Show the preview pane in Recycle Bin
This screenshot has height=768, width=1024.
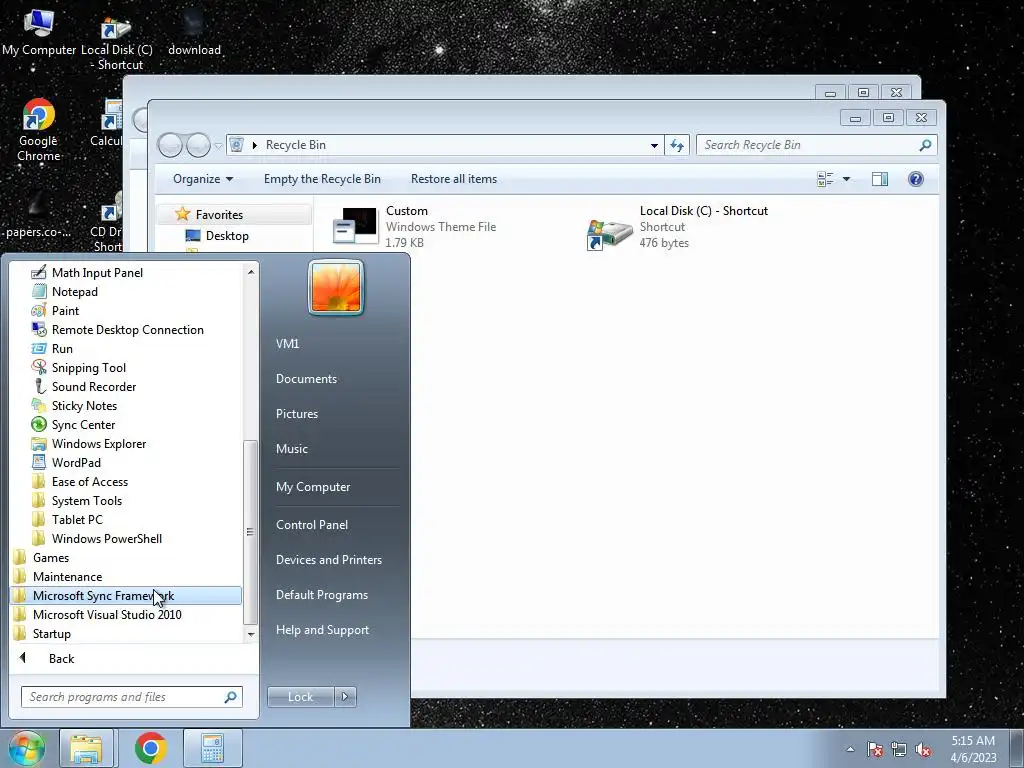[880, 179]
